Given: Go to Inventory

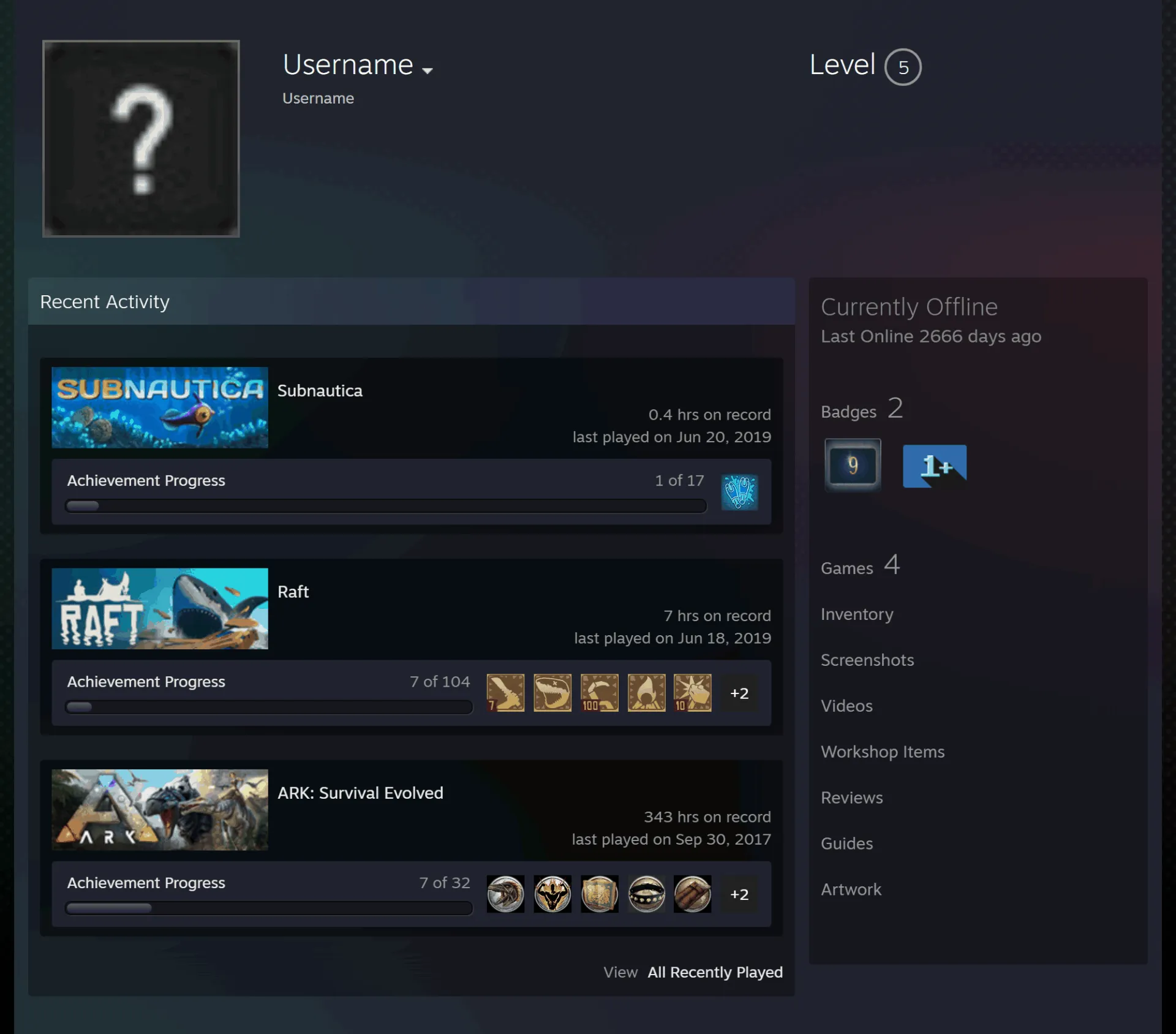Looking at the screenshot, I should [x=857, y=614].
